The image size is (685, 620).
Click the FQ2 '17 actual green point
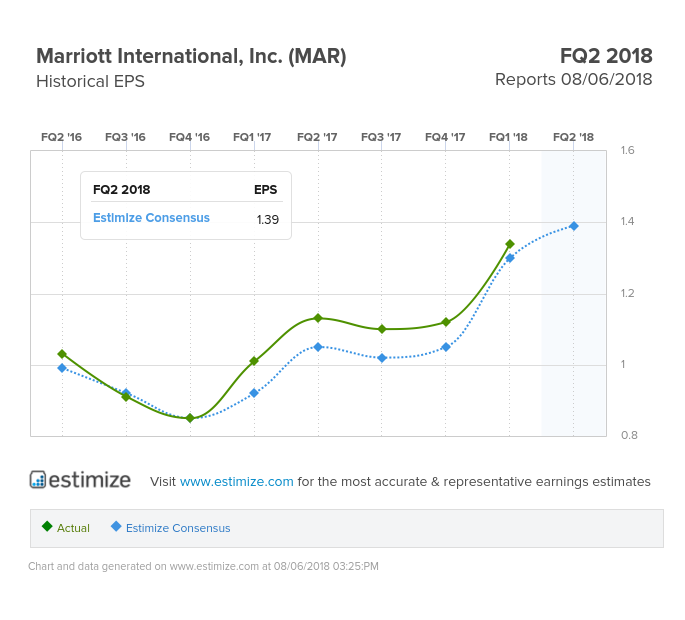point(318,318)
